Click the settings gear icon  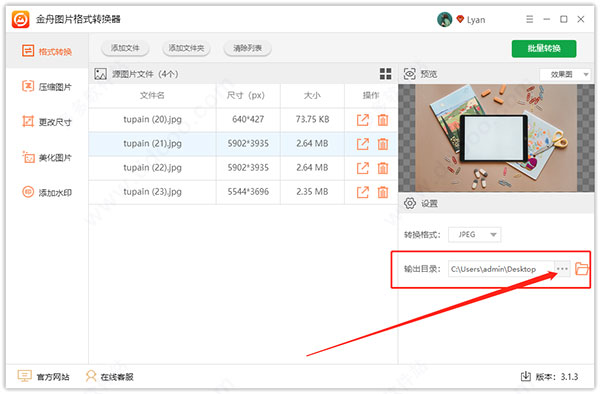coord(409,204)
